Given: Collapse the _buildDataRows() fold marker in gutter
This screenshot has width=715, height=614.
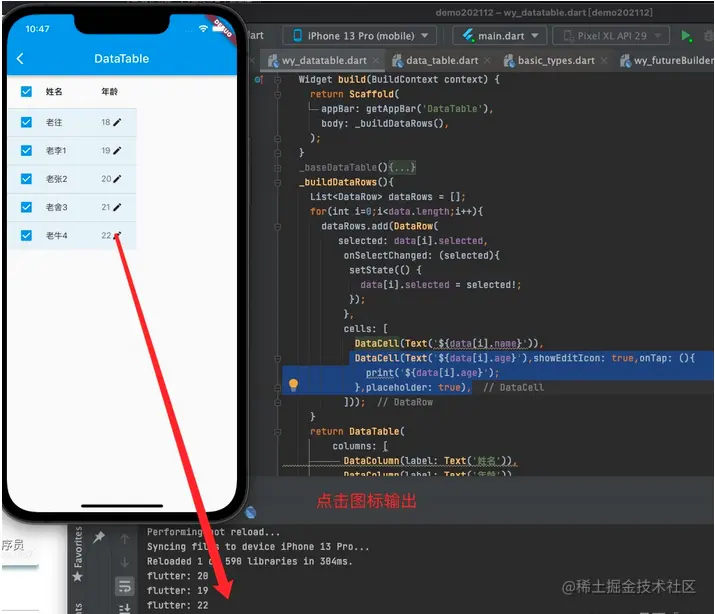Looking at the screenshot, I should 278,182.
